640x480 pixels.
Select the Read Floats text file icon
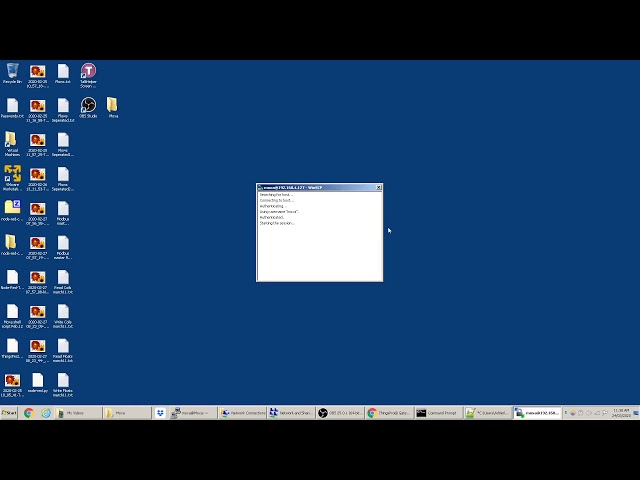(63, 350)
